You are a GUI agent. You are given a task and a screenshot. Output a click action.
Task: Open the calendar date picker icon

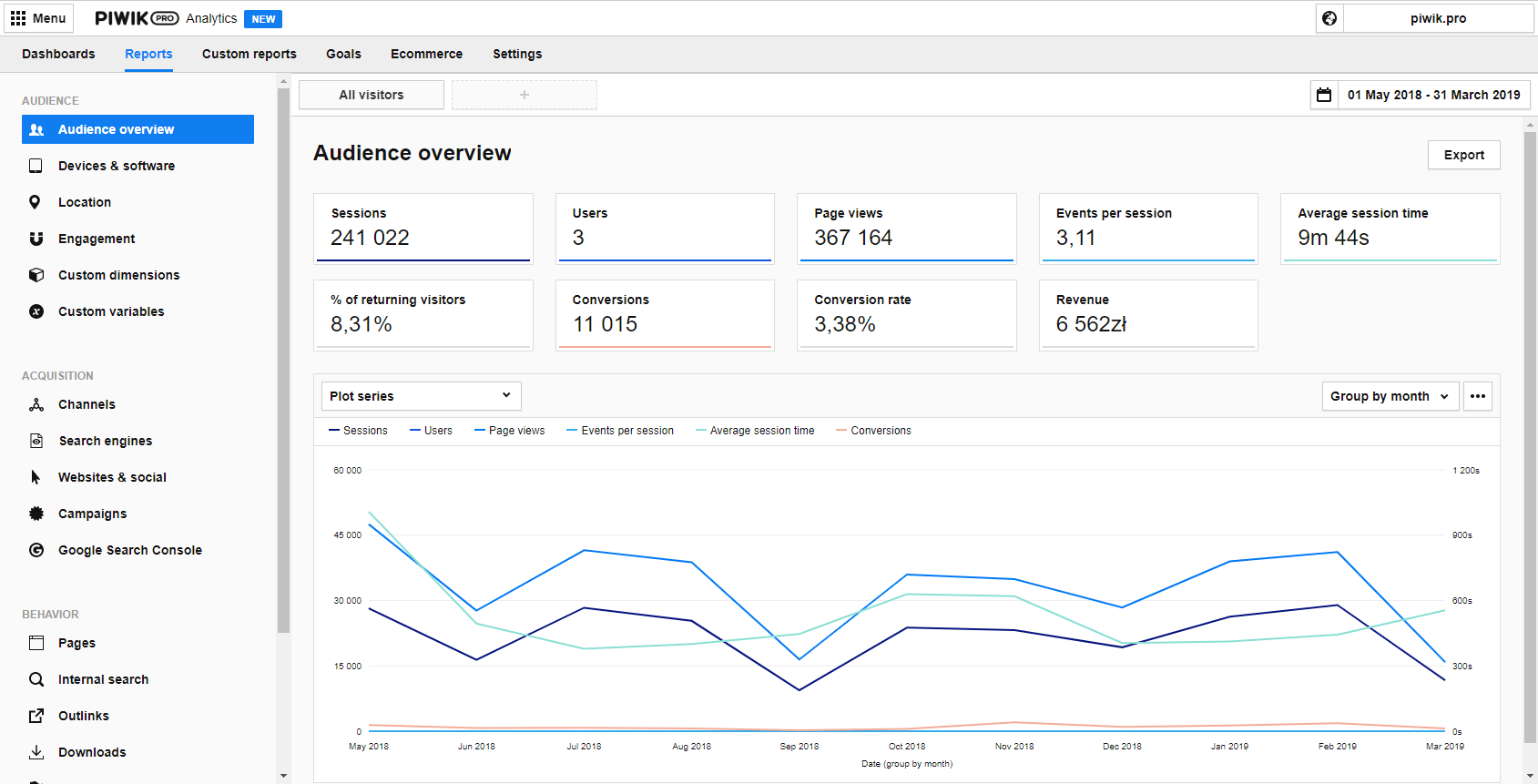pyautogui.click(x=1324, y=95)
